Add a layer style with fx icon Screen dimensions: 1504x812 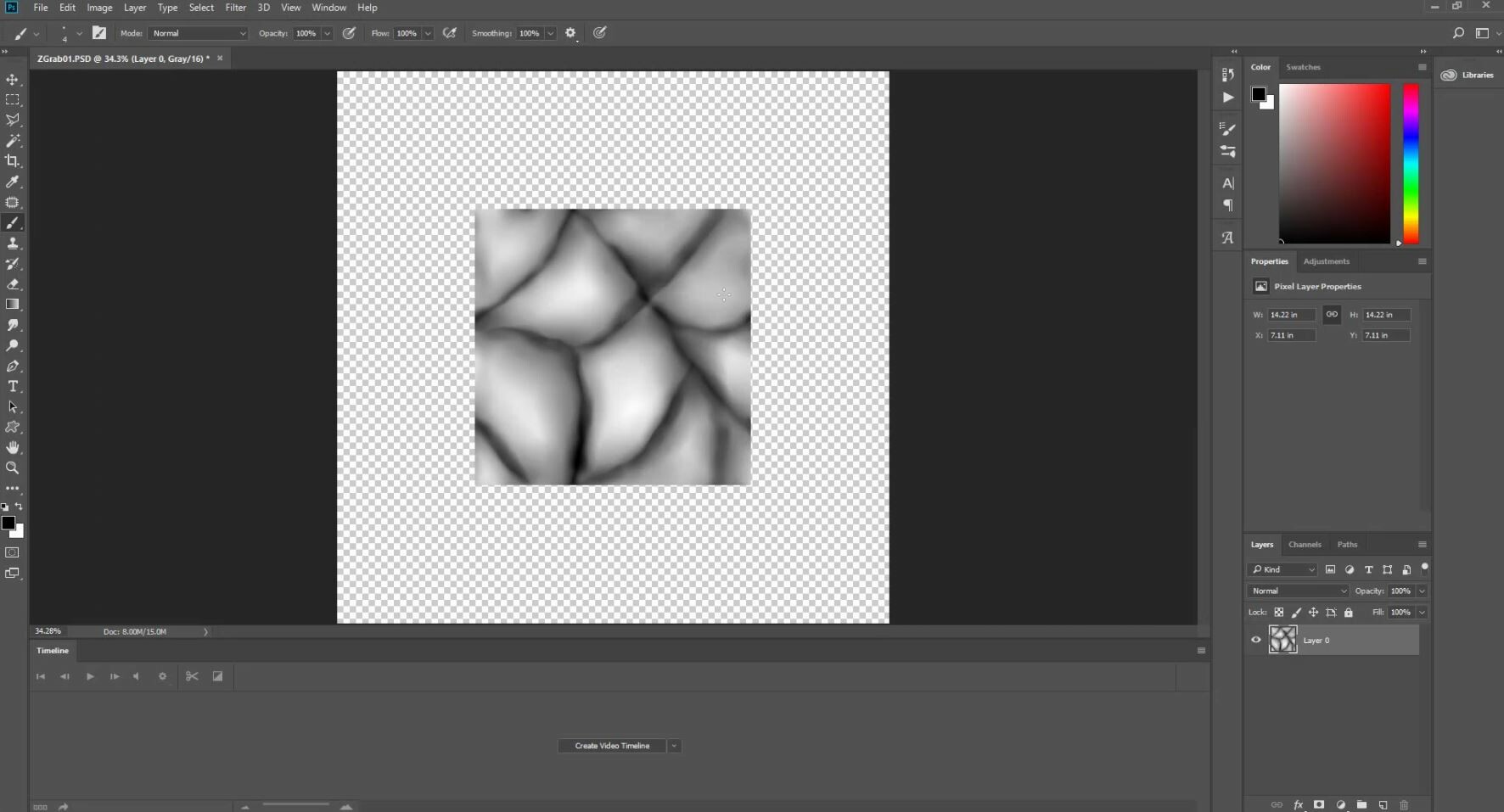1298,804
